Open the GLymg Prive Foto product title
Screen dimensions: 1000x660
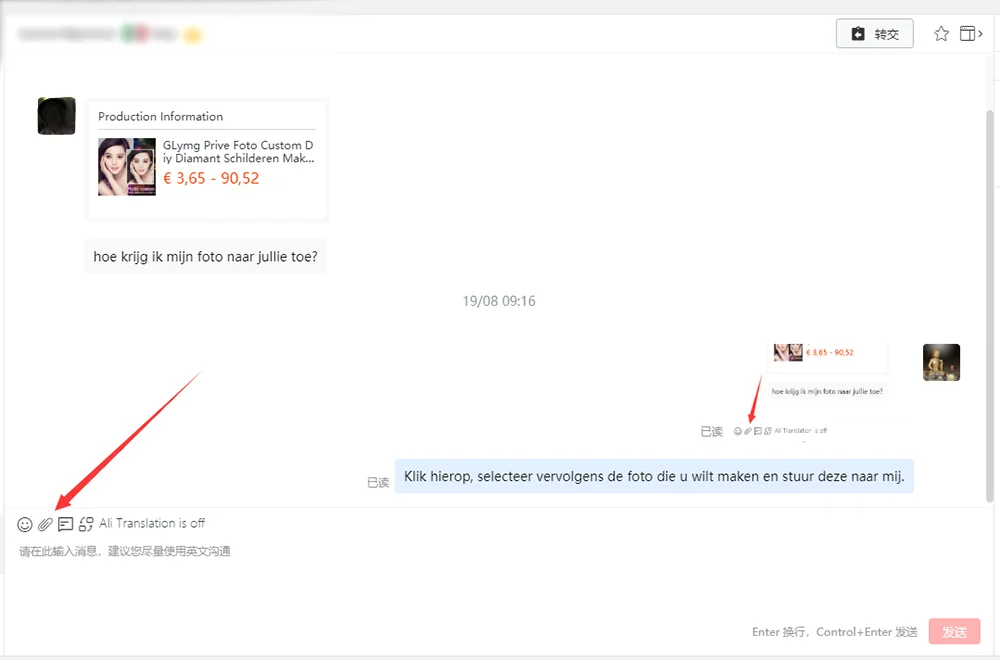pos(239,152)
